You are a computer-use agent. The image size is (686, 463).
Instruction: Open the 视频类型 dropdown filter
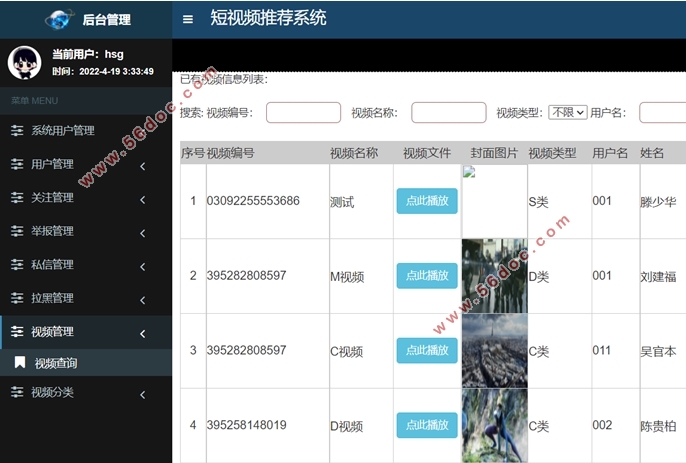point(567,113)
